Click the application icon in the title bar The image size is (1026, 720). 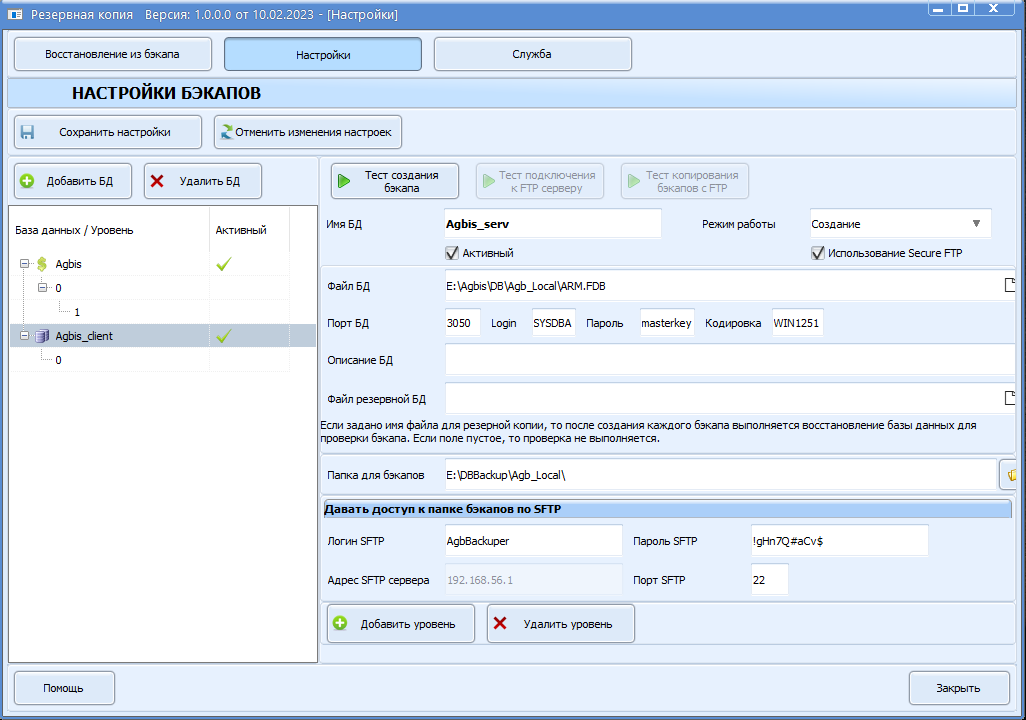pos(14,14)
